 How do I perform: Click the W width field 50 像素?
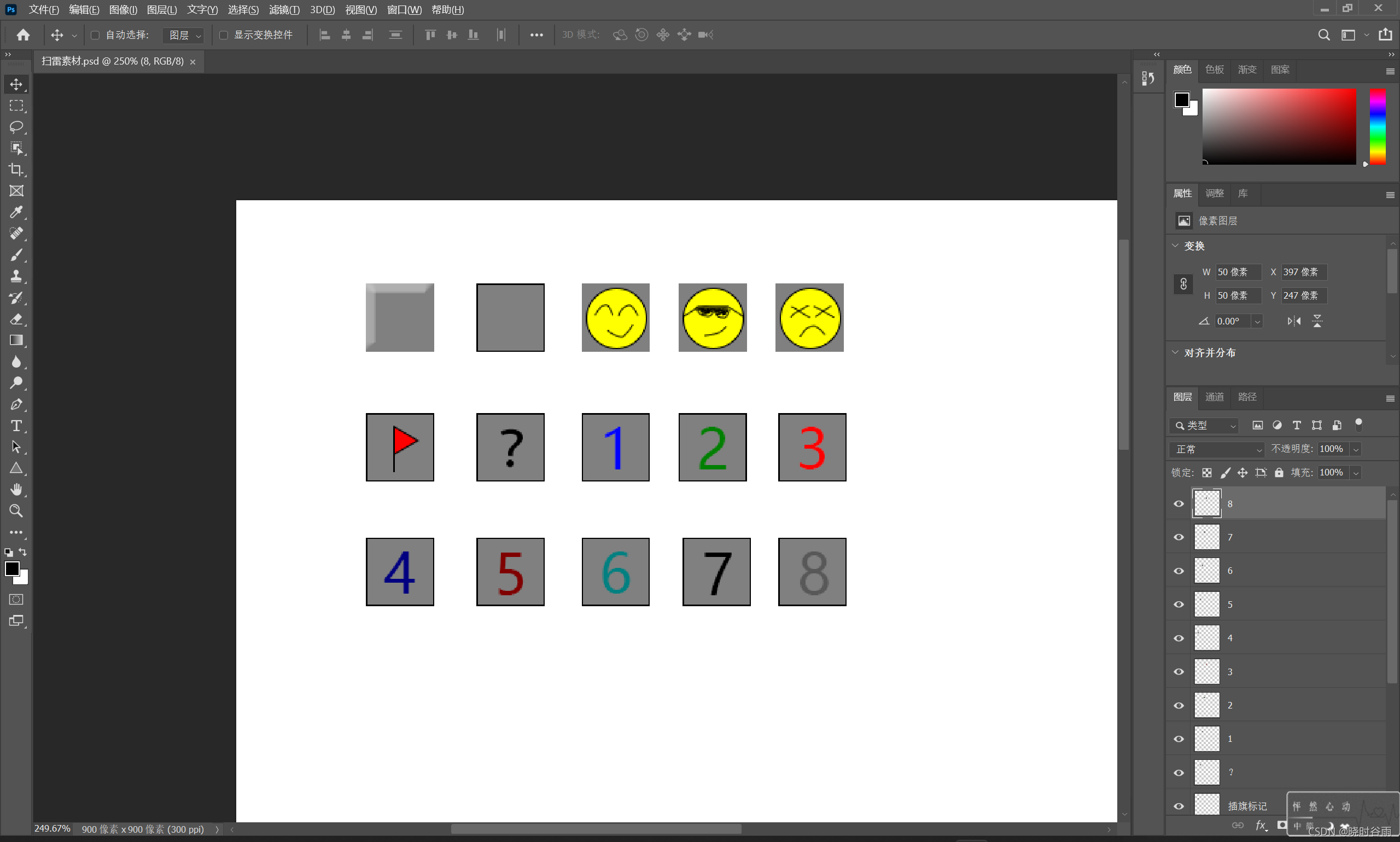click(x=1238, y=272)
